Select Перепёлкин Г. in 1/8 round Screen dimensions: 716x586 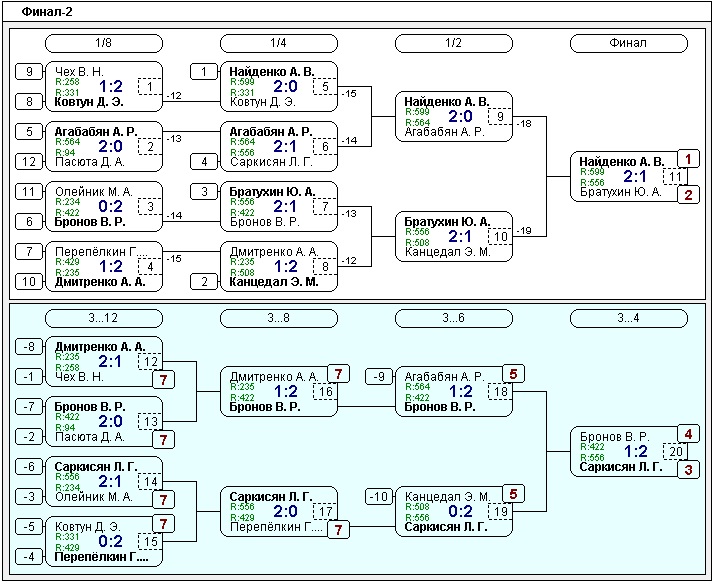[102, 252]
